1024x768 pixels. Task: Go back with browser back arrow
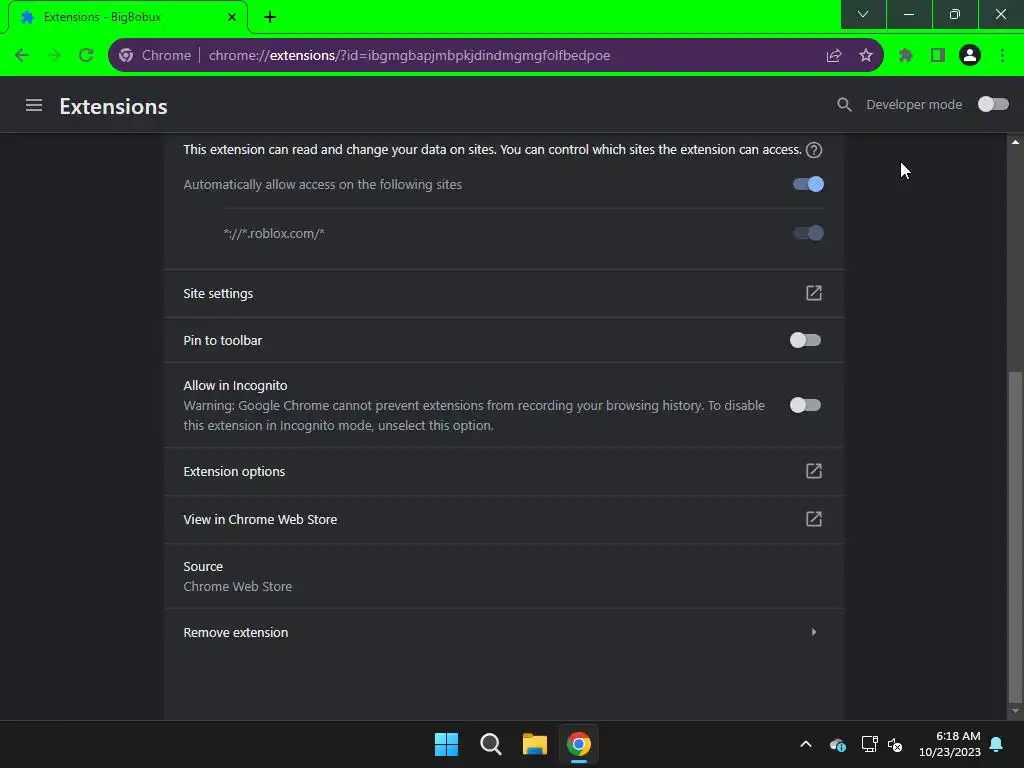22,56
